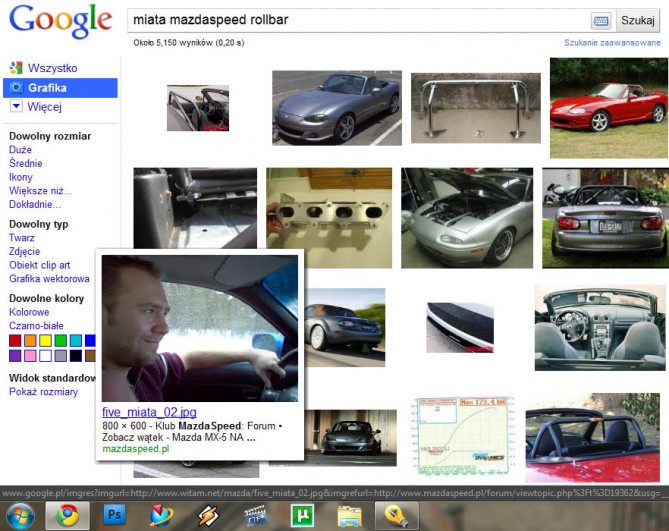Click the search query input field
Image resolution: width=669 pixels, height=531 pixels.
(x=358, y=20)
